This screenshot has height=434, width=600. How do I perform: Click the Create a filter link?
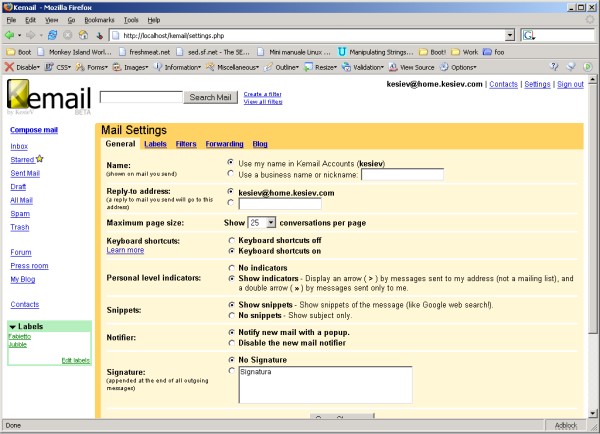point(262,94)
